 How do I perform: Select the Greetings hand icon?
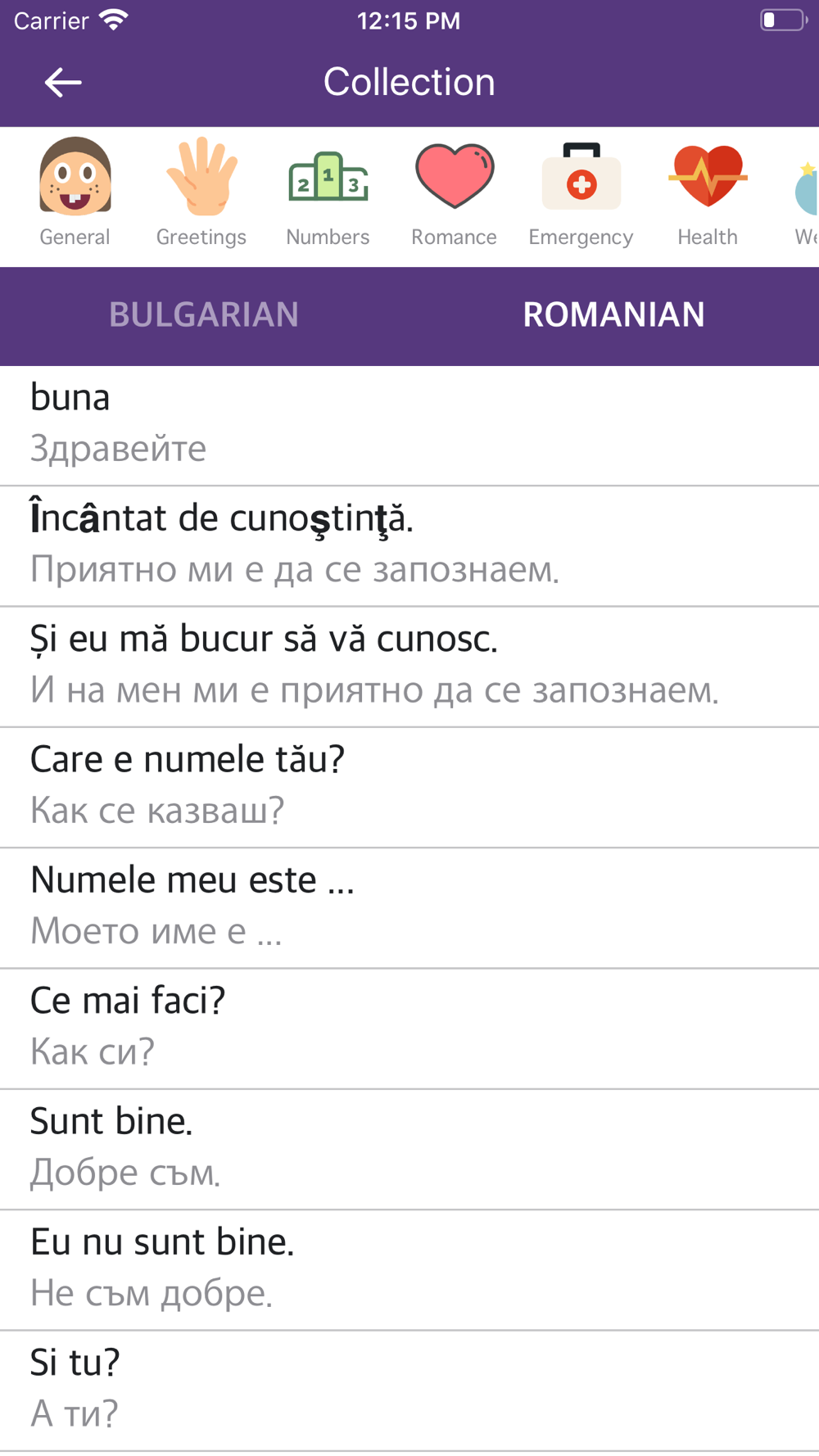pyautogui.click(x=201, y=176)
